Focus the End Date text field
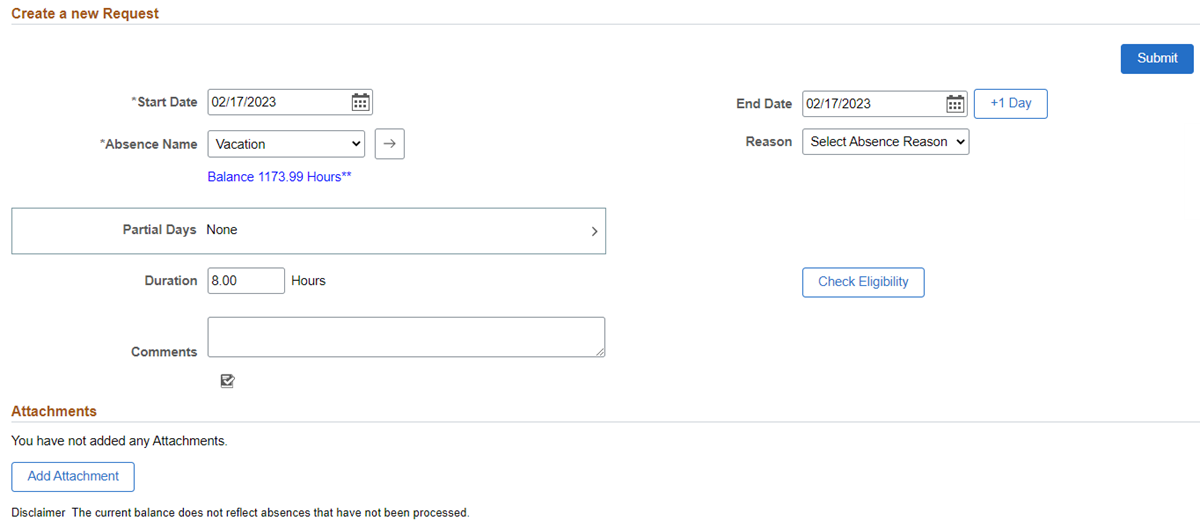Viewport: 1200px width, 528px height. coord(872,104)
